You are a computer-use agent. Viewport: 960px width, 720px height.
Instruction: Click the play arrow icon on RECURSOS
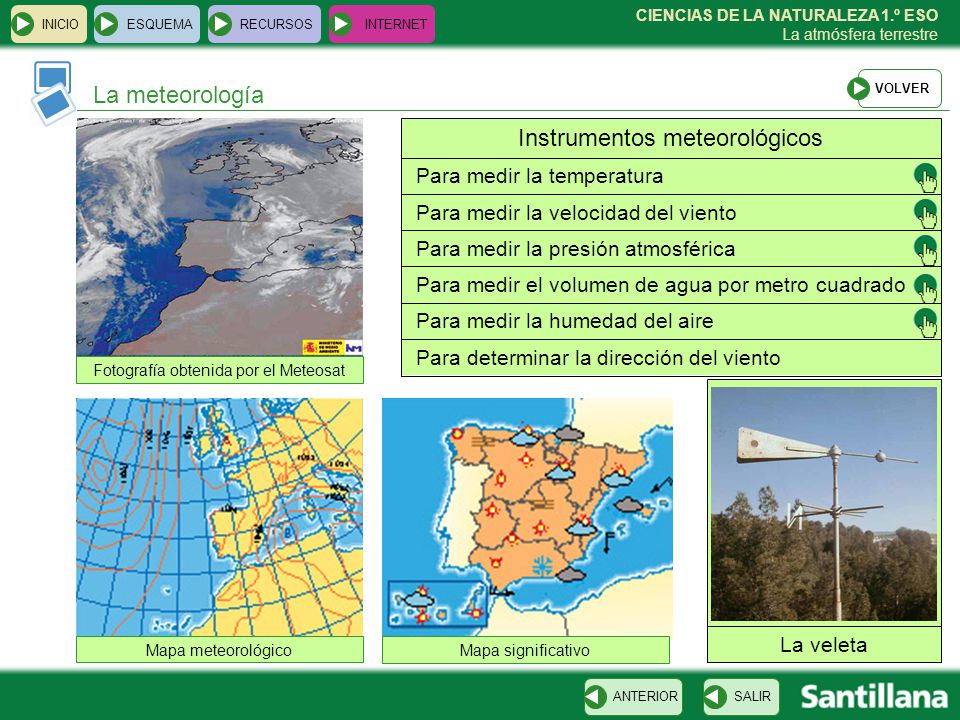pos(220,24)
